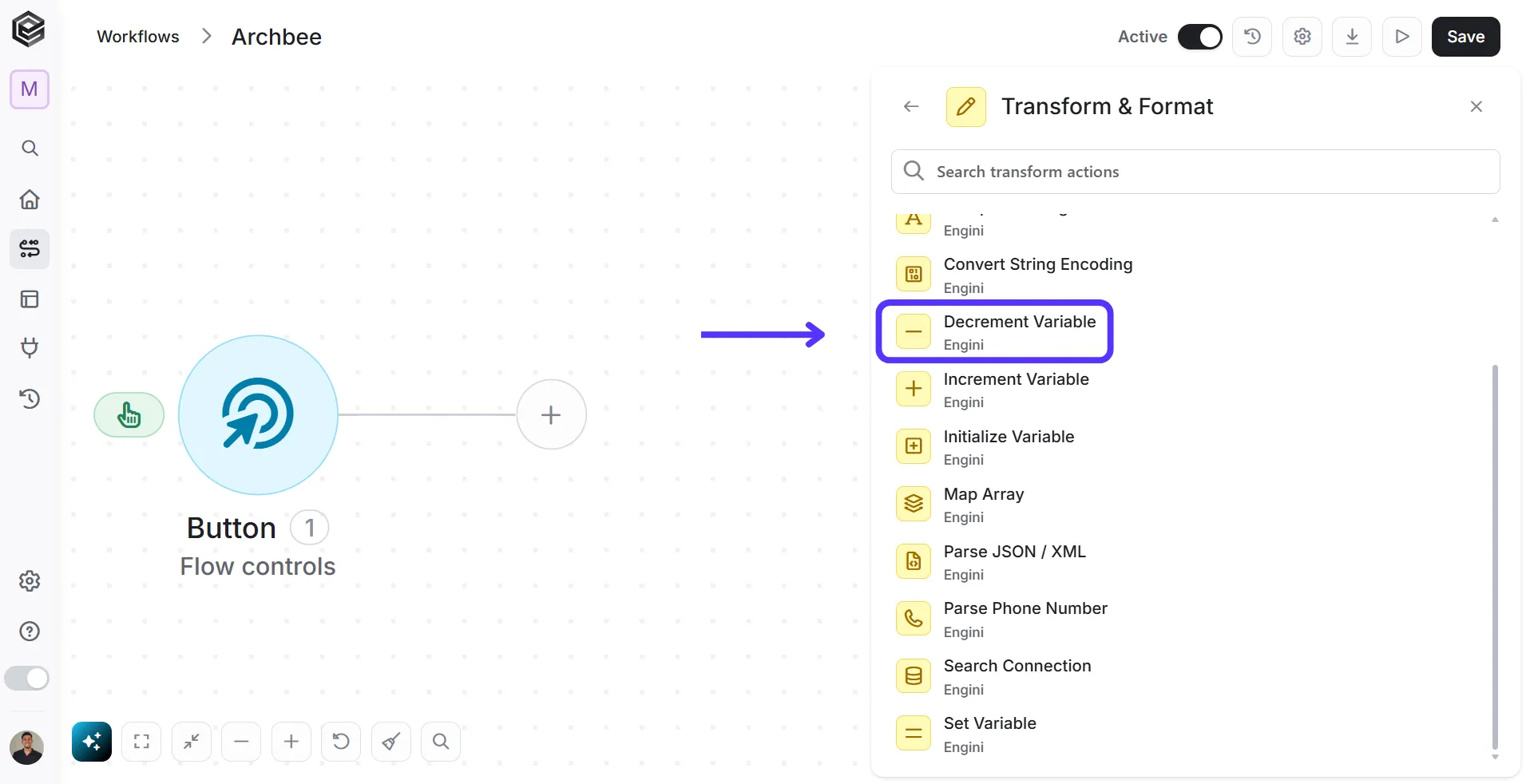This screenshot has width=1526, height=784.
Task: Click the Engini logo in top-left corner
Action: (29, 30)
